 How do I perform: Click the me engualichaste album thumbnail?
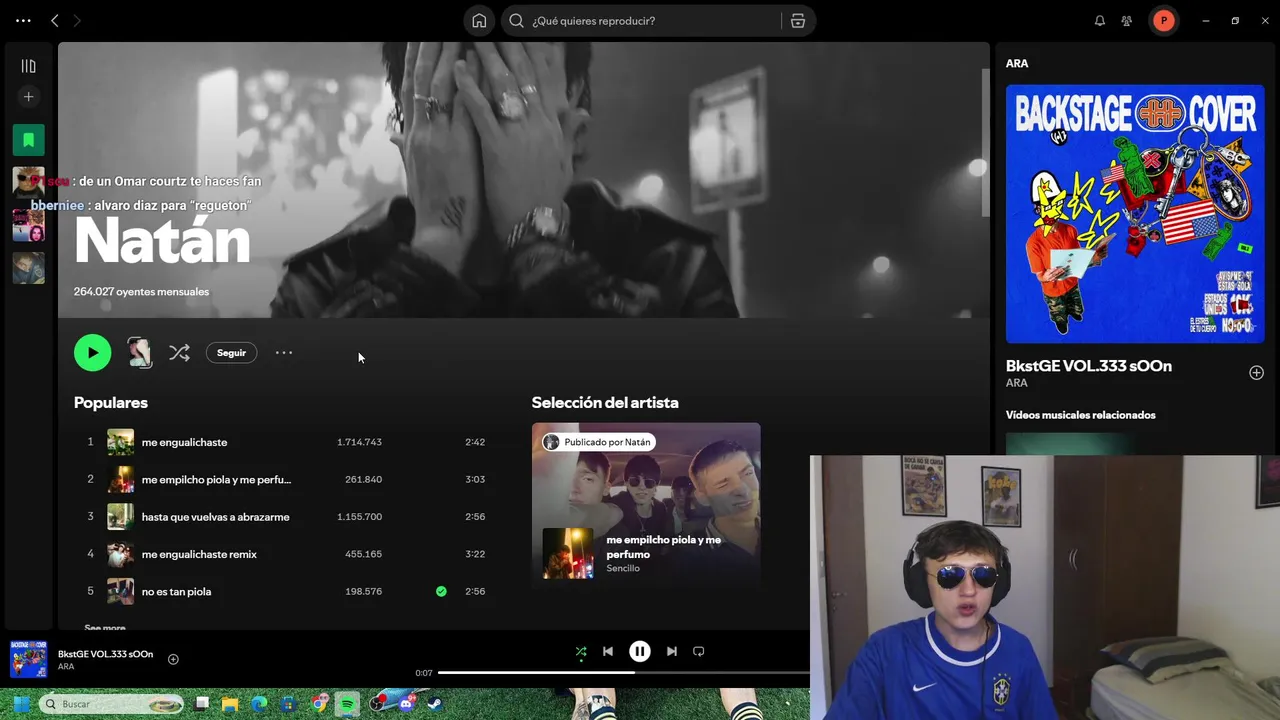(120, 442)
